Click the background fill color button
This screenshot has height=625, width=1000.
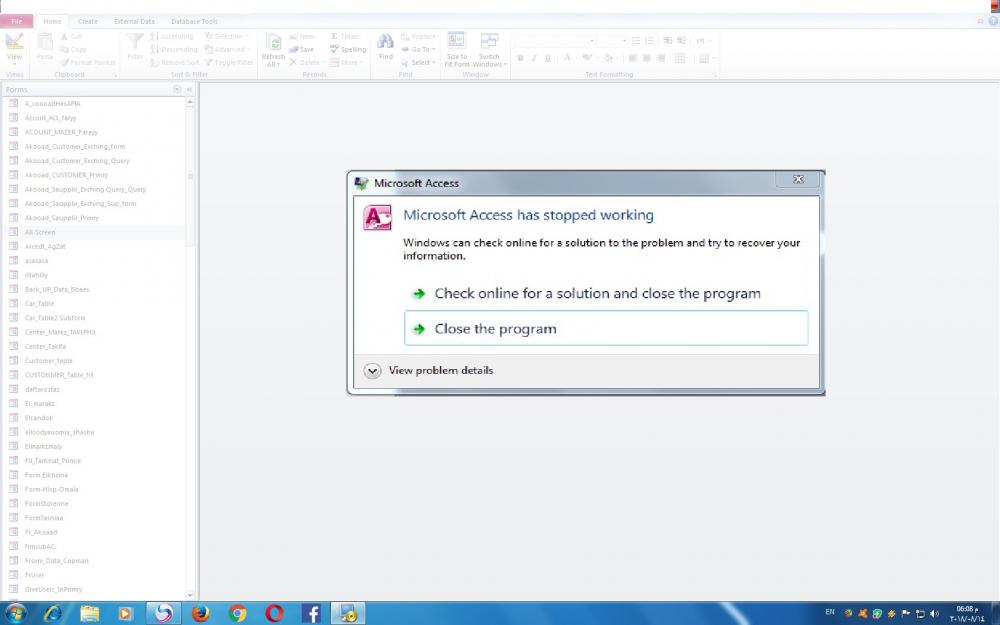click(x=610, y=58)
